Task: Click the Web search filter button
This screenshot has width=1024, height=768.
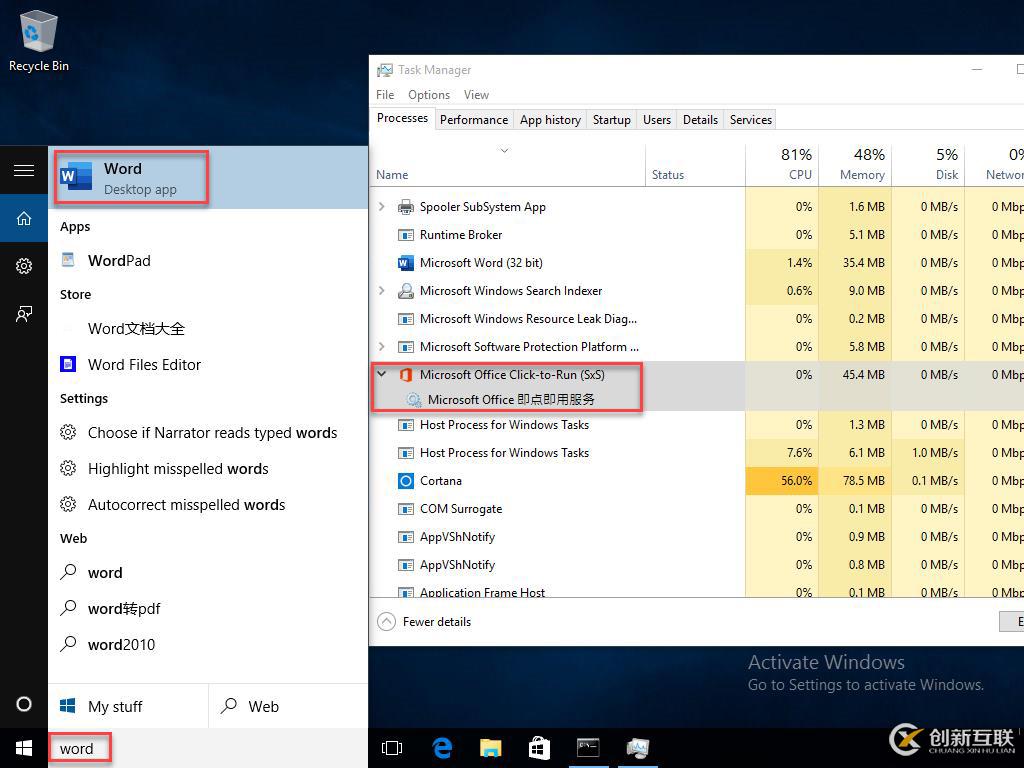Action: tap(288, 706)
